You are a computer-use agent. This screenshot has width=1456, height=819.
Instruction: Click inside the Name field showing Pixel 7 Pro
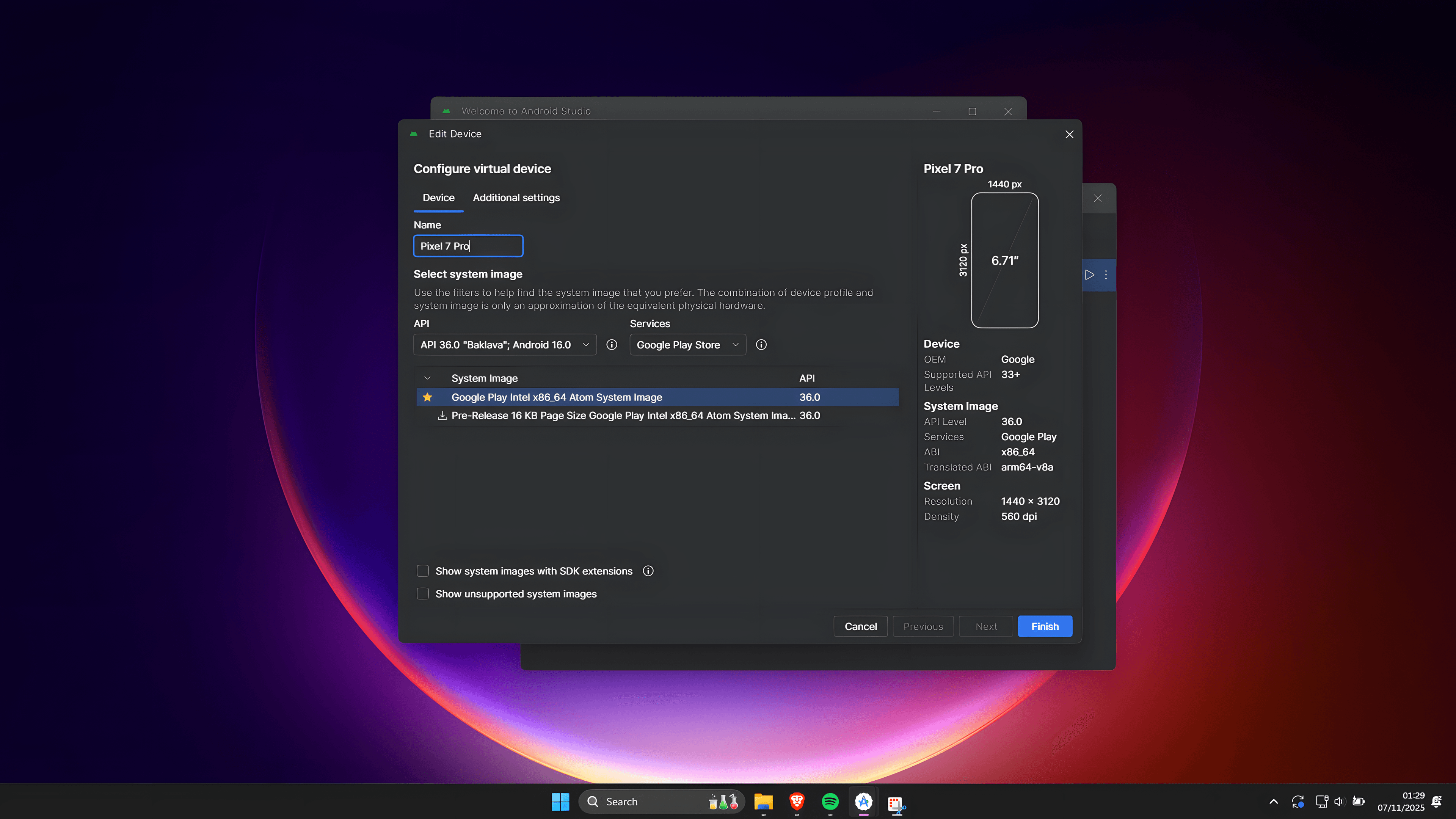click(468, 246)
